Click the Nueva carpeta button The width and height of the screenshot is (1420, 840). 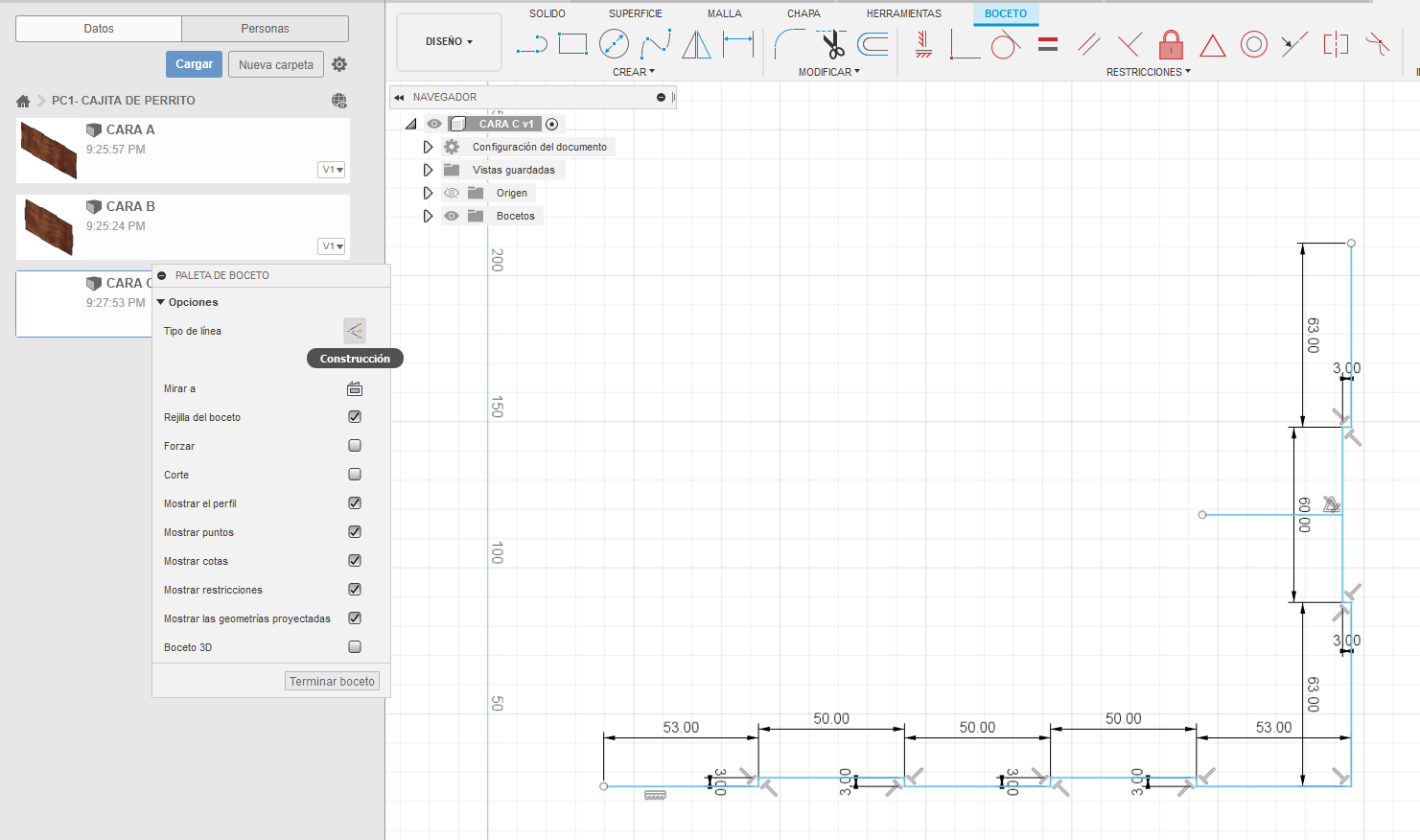[276, 64]
